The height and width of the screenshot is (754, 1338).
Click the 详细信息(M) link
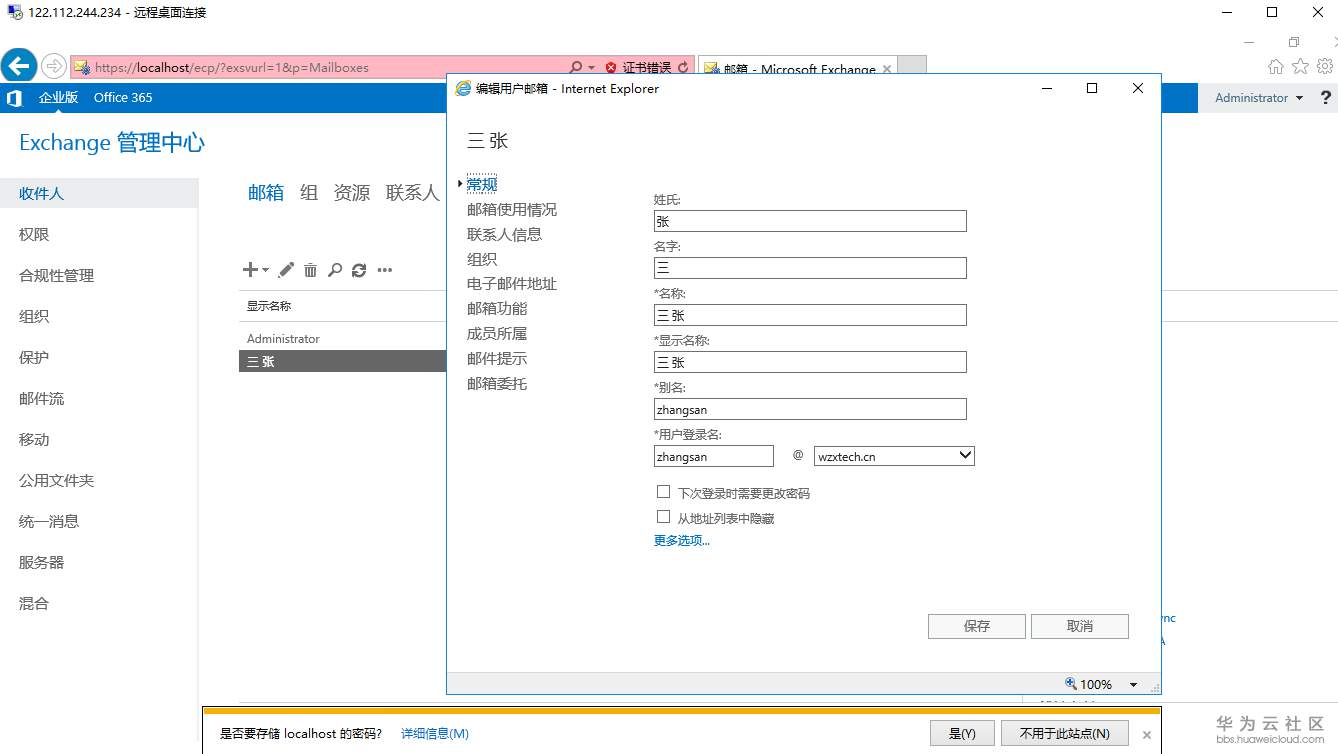point(435,734)
